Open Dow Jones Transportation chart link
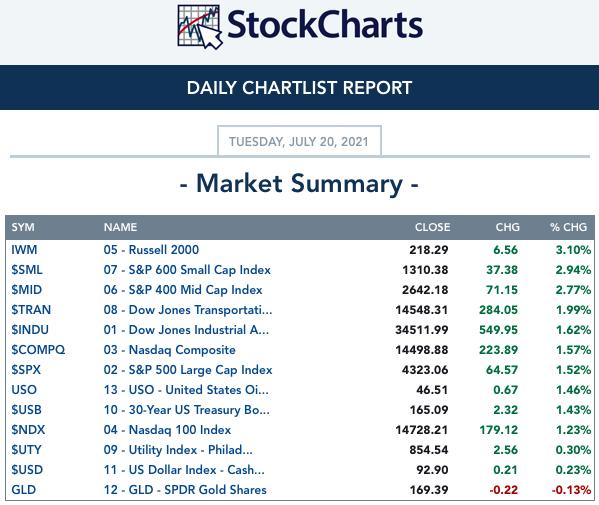599x505 pixels. (x=188, y=310)
